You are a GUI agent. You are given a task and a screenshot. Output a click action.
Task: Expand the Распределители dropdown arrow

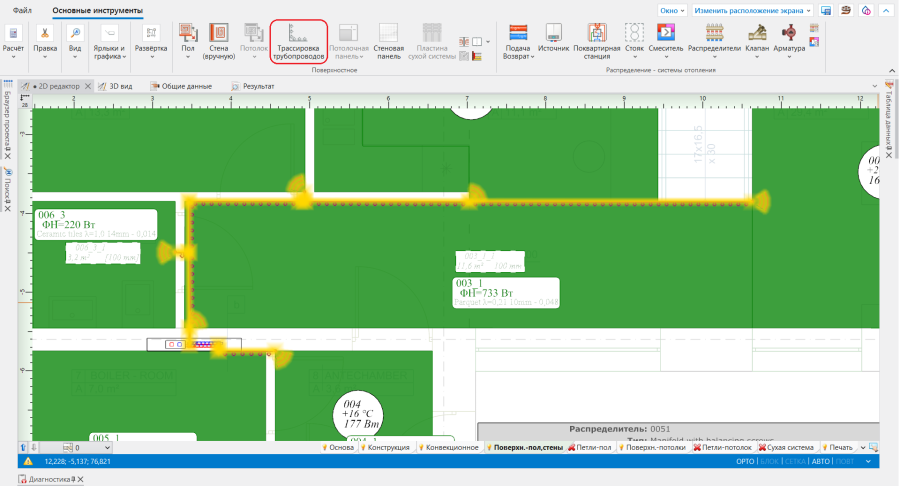coord(715,57)
